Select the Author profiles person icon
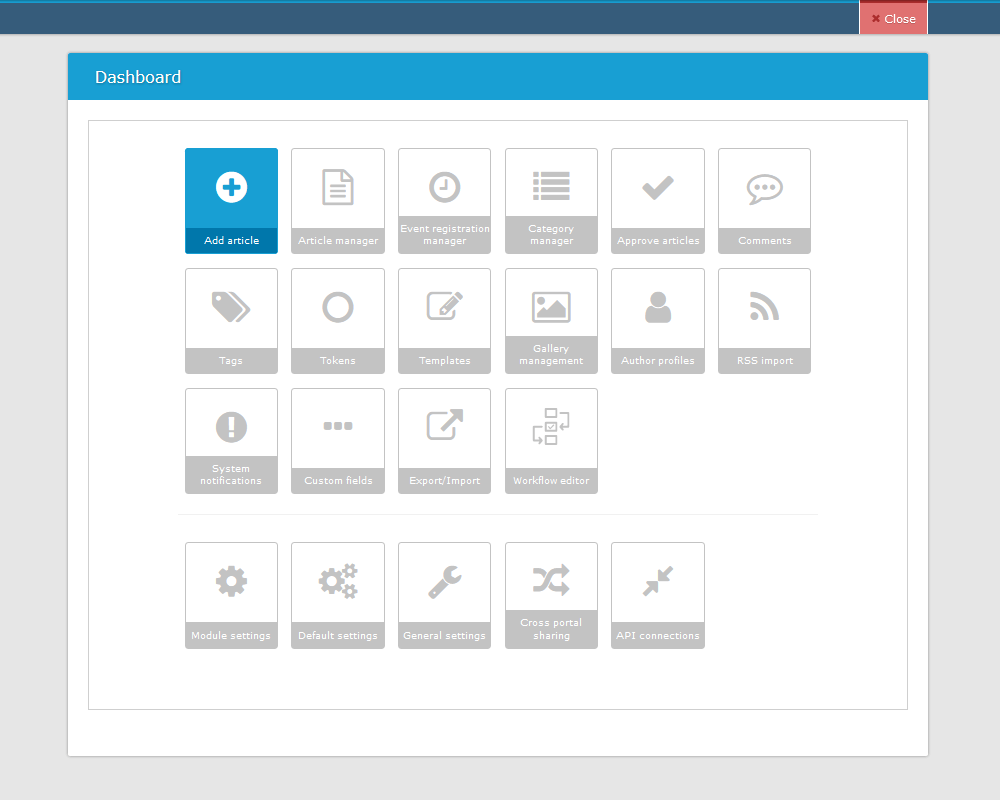Screen dimensions: 1000x800 658,308
